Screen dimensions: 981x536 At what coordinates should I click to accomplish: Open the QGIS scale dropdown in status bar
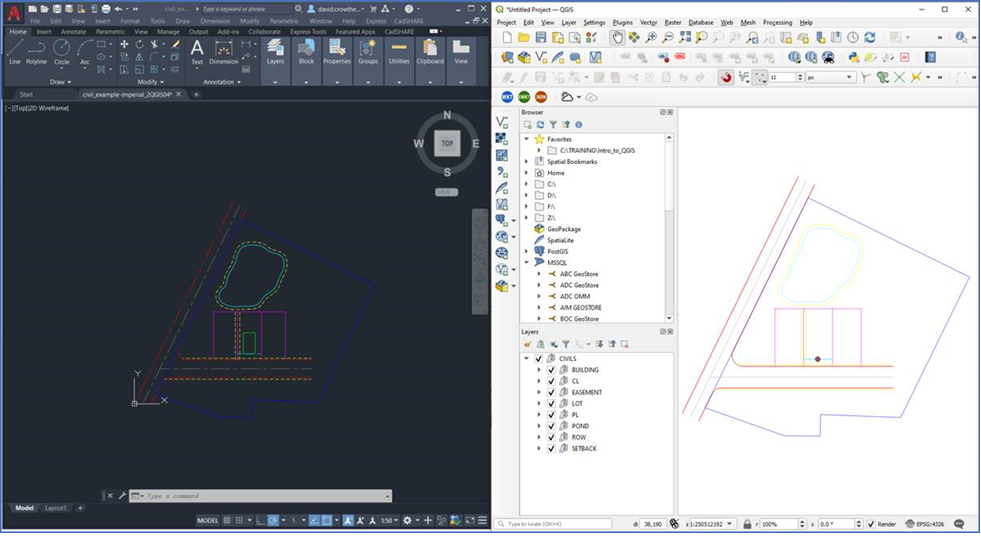pos(729,524)
